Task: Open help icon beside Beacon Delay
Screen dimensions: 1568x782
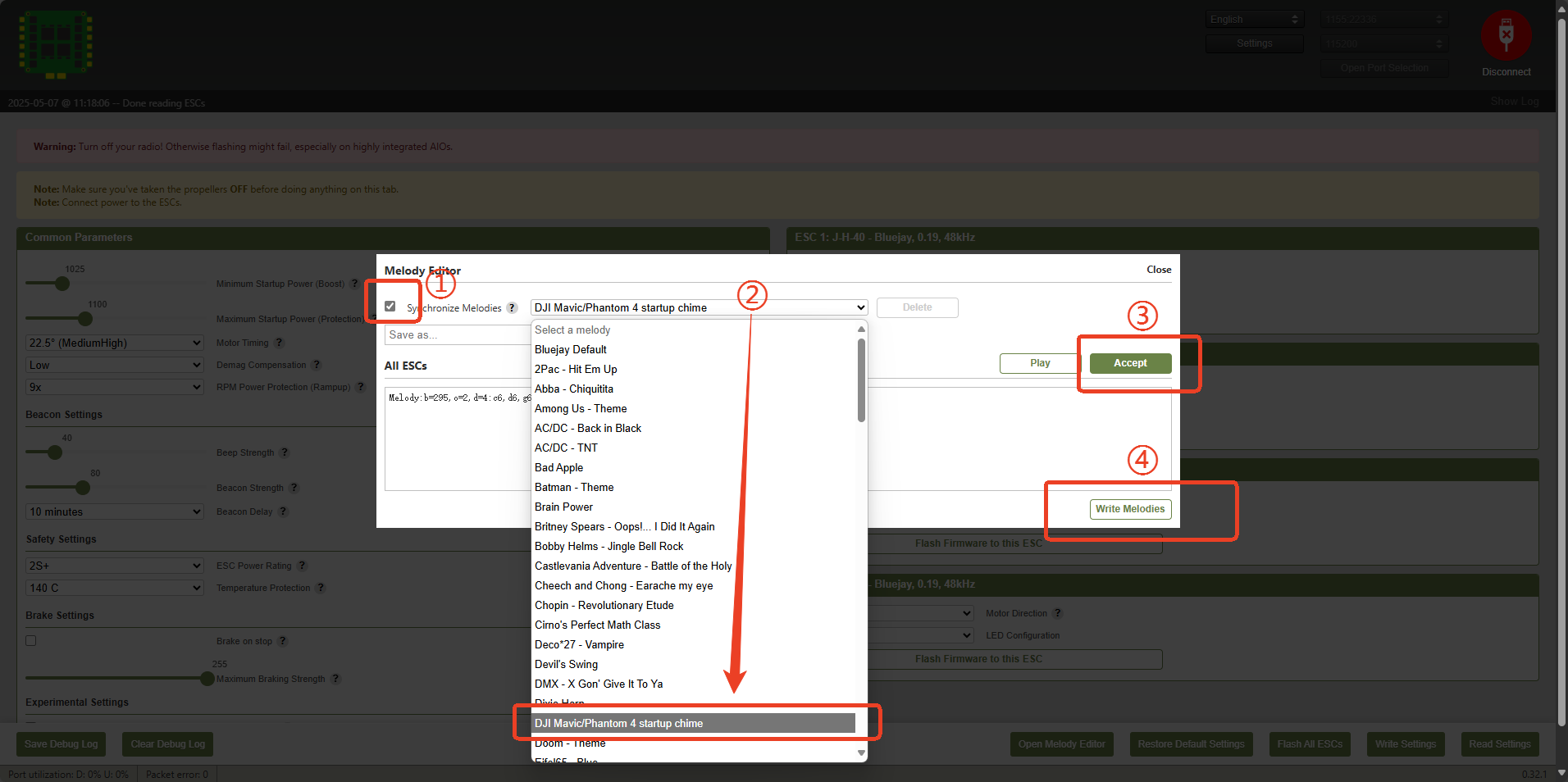Action: click(x=283, y=511)
